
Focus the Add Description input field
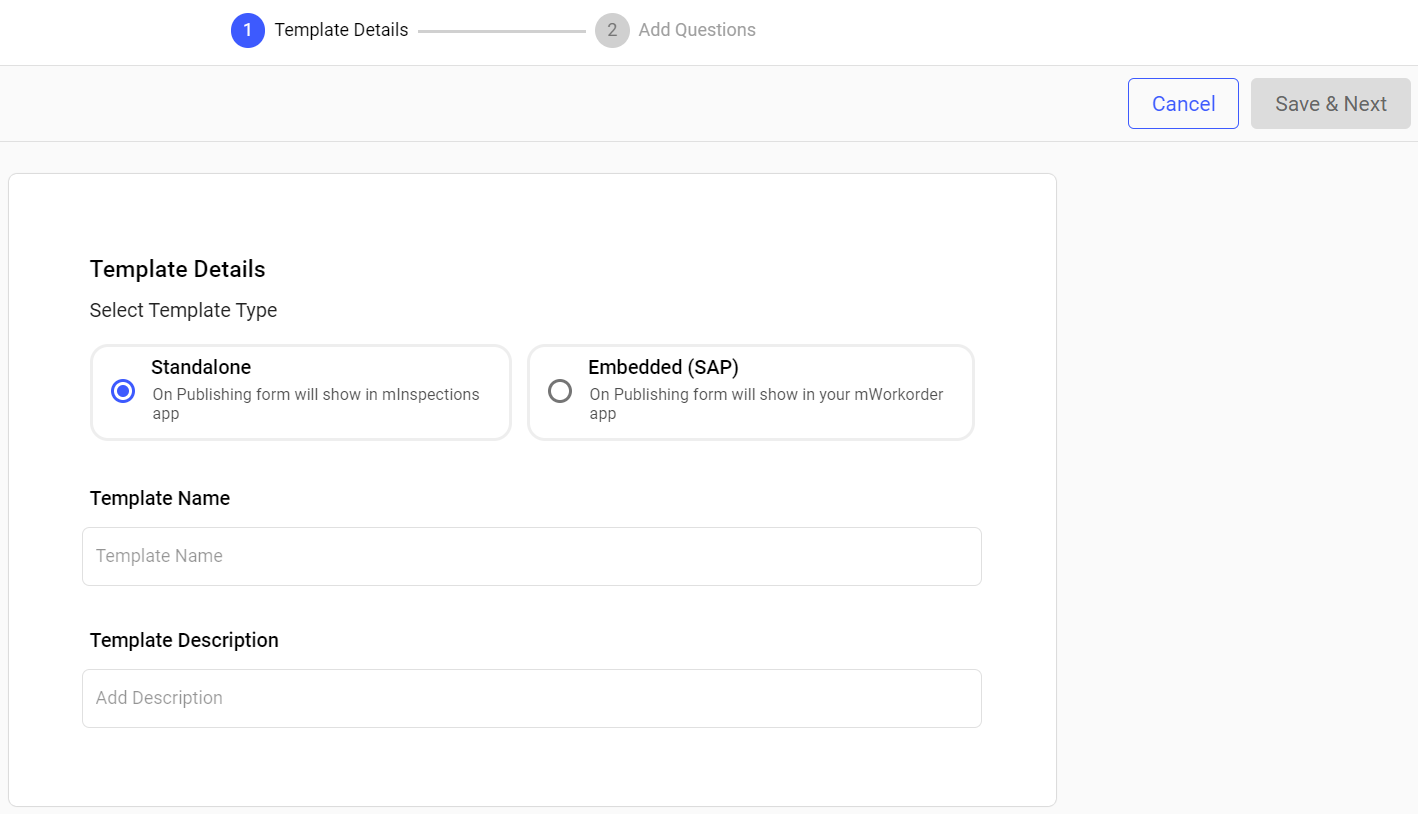point(531,698)
